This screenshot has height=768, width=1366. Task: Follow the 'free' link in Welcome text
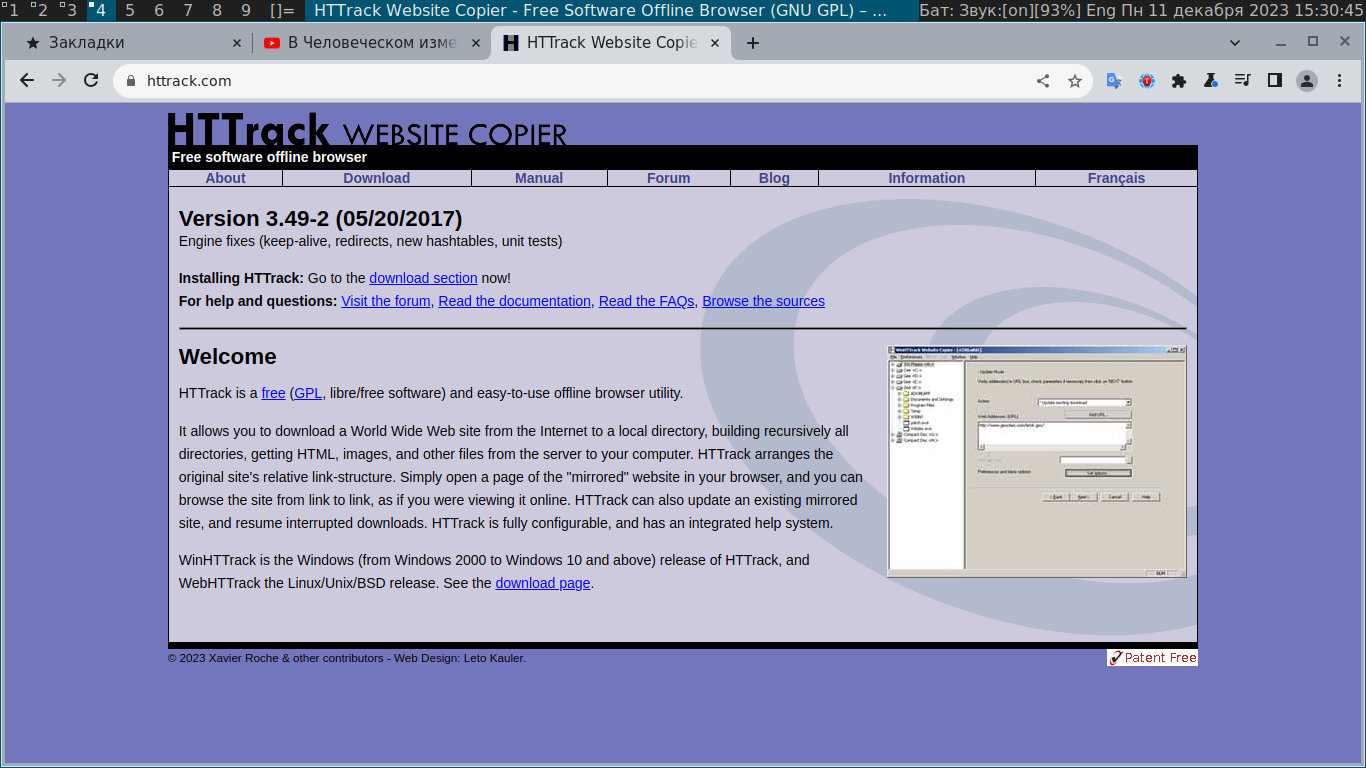tap(273, 393)
